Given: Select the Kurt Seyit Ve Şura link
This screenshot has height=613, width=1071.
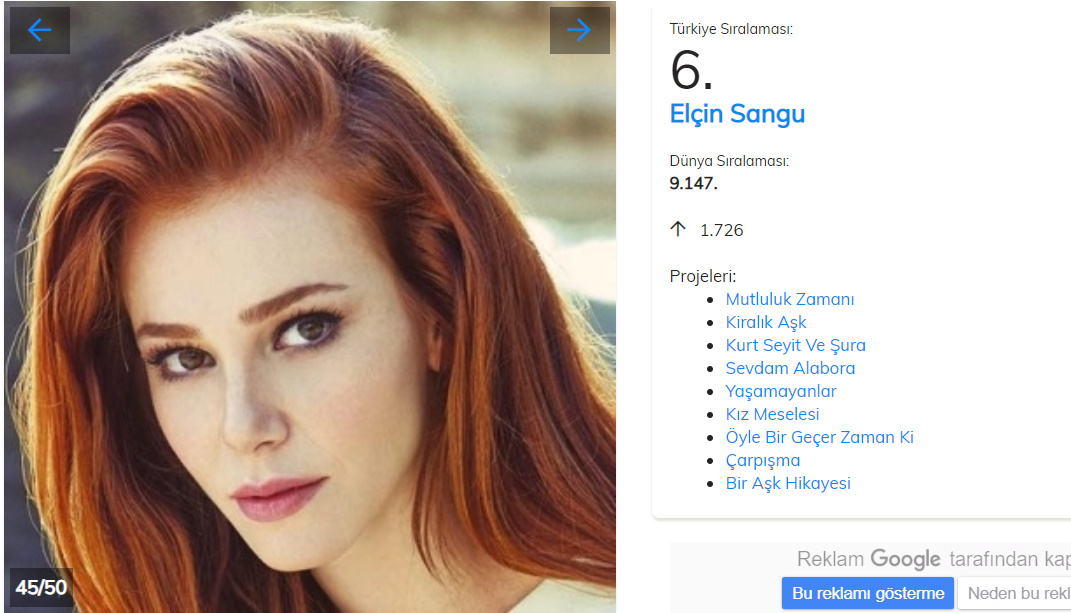Looking at the screenshot, I should click(x=796, y=345).
